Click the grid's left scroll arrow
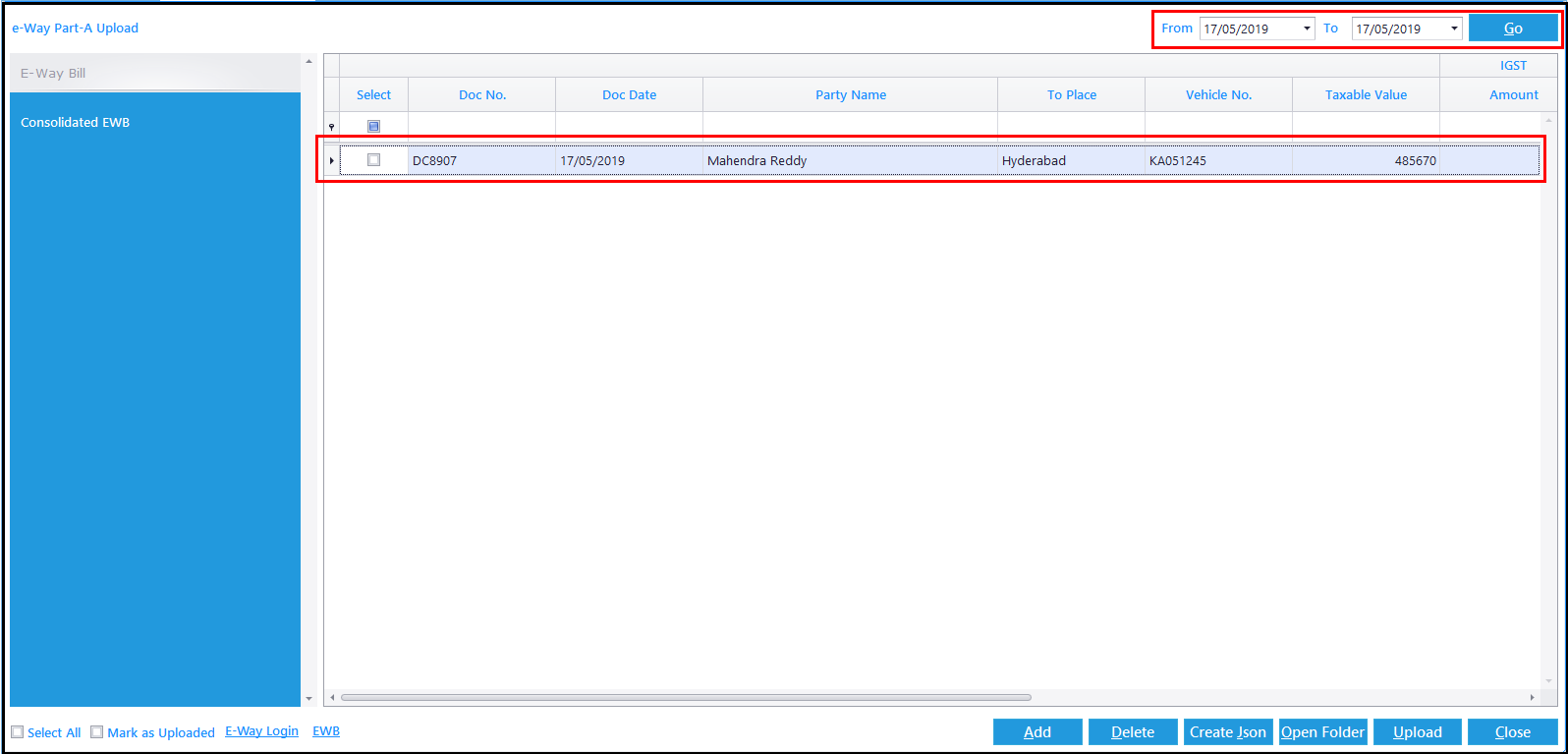The image size is (1568, 754). [332, 698]
